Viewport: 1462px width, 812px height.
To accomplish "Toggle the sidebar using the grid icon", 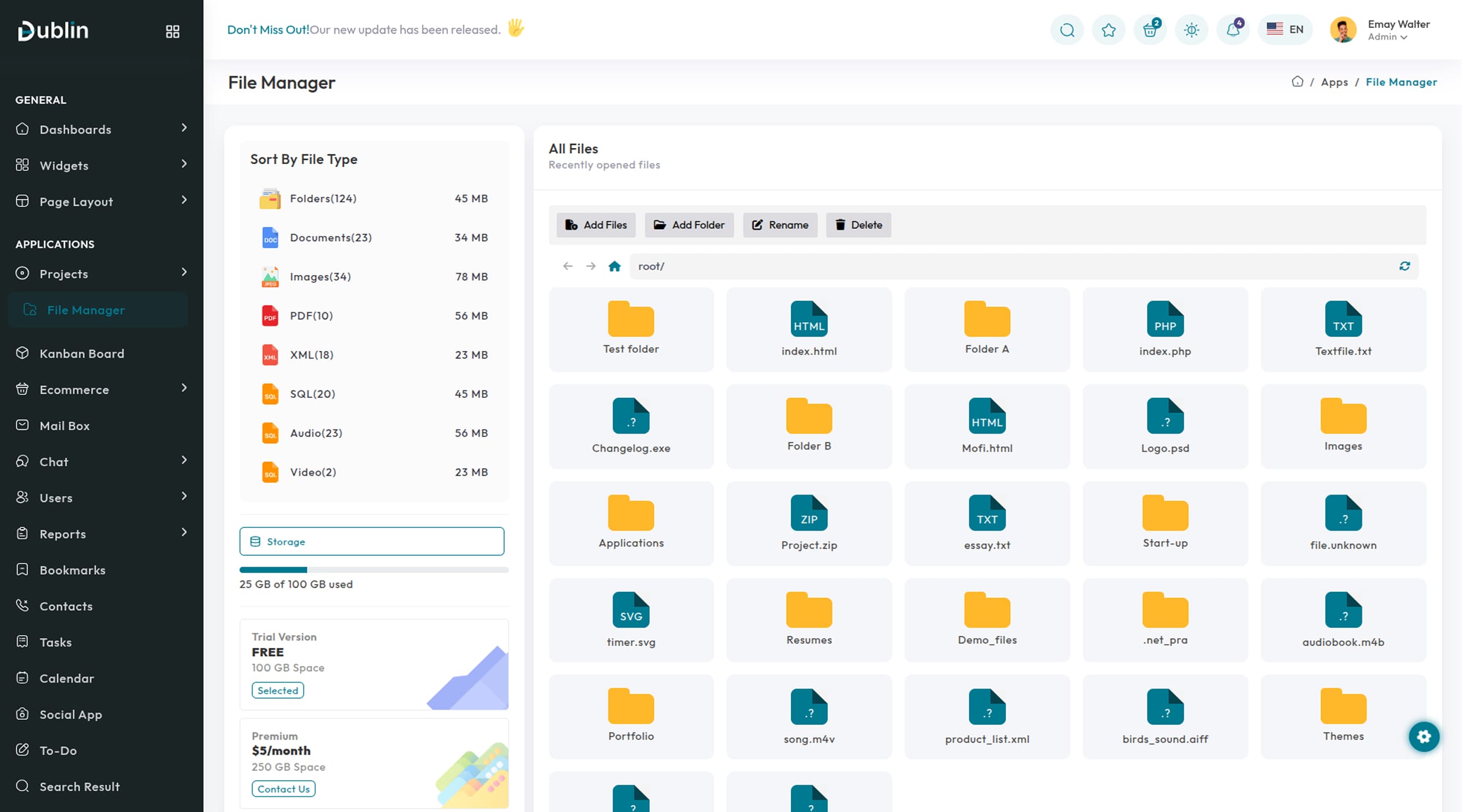I will click(x=172, y=31).
